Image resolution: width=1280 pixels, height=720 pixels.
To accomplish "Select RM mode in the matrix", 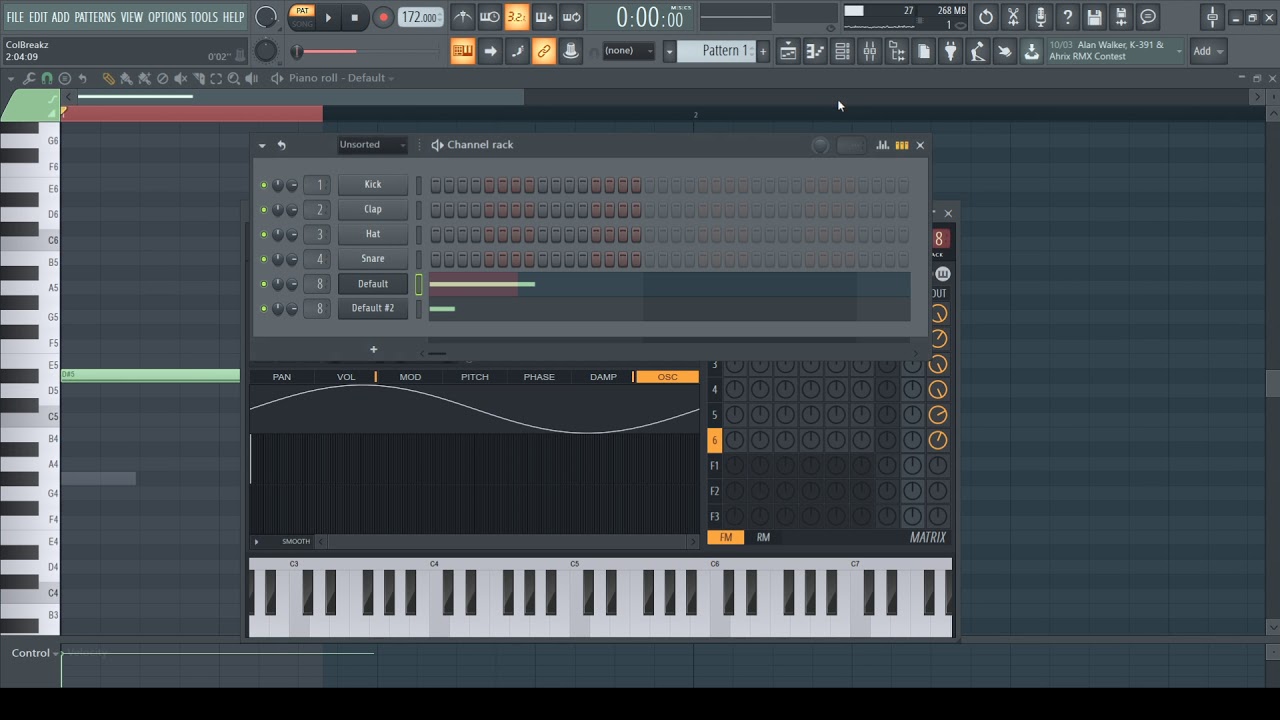I will 763,538.
